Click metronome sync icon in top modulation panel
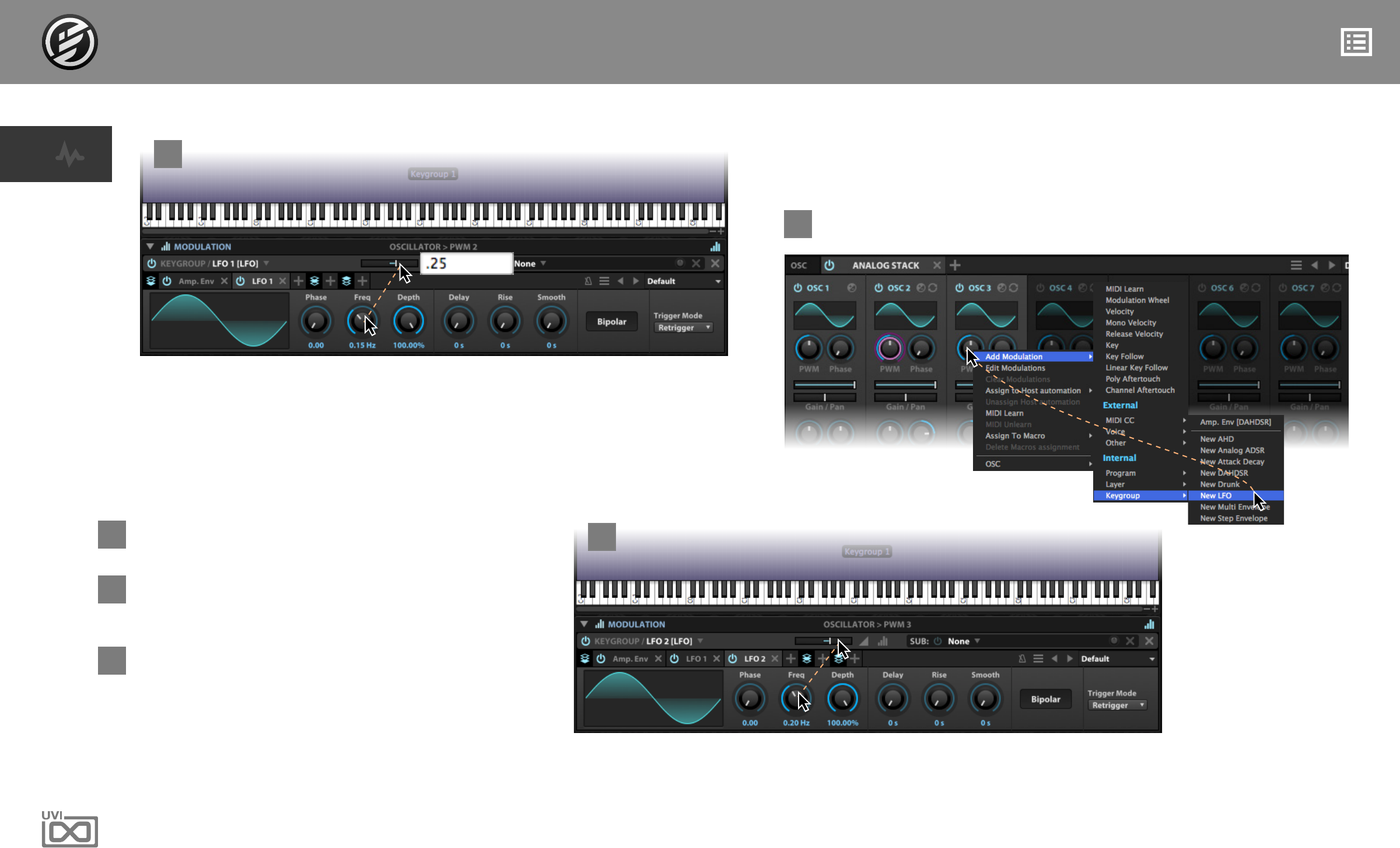 pos(588,281)
